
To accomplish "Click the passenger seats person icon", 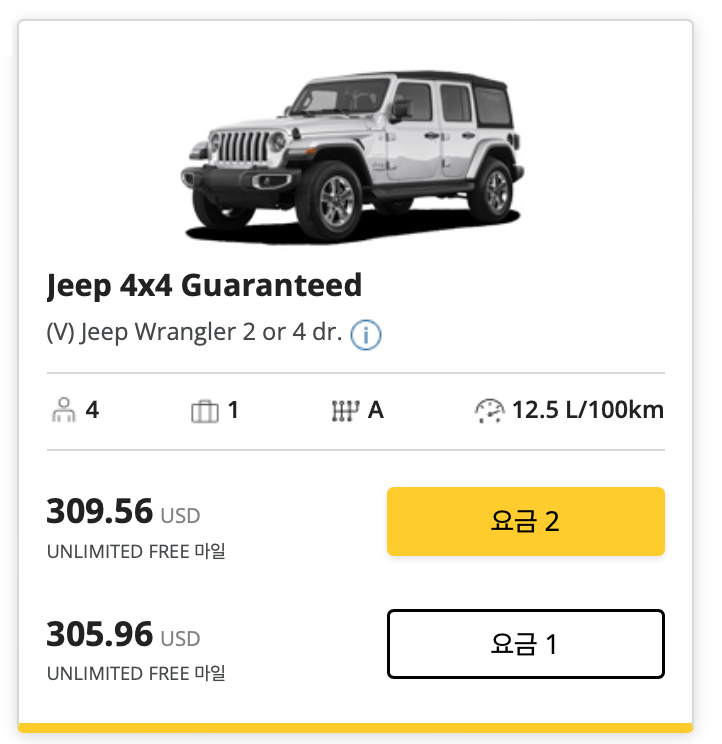I will (63, 410).
